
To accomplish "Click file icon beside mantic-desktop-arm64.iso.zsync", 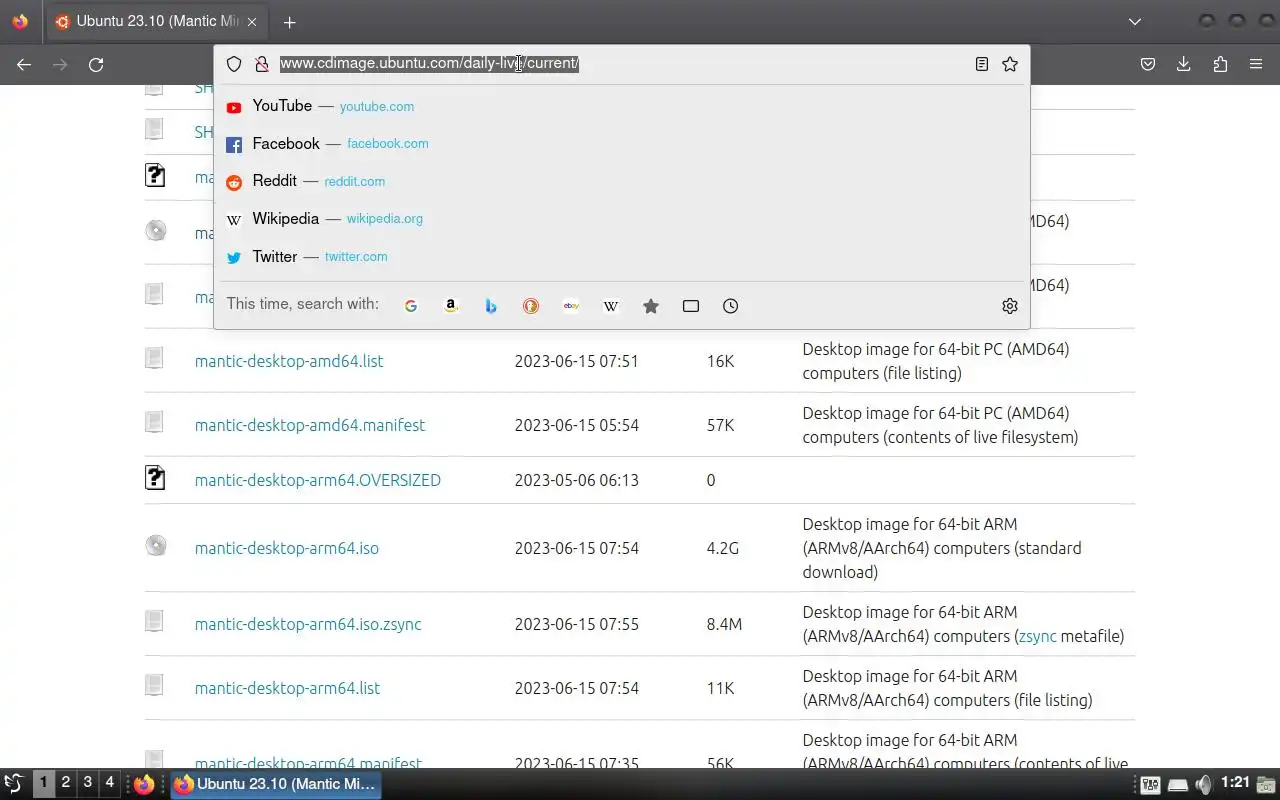I will [x=154, y=621].
